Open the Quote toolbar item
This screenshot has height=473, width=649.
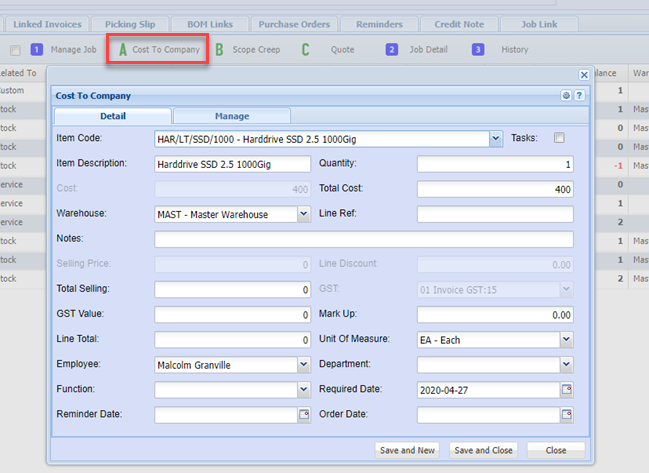pos(305,49)
